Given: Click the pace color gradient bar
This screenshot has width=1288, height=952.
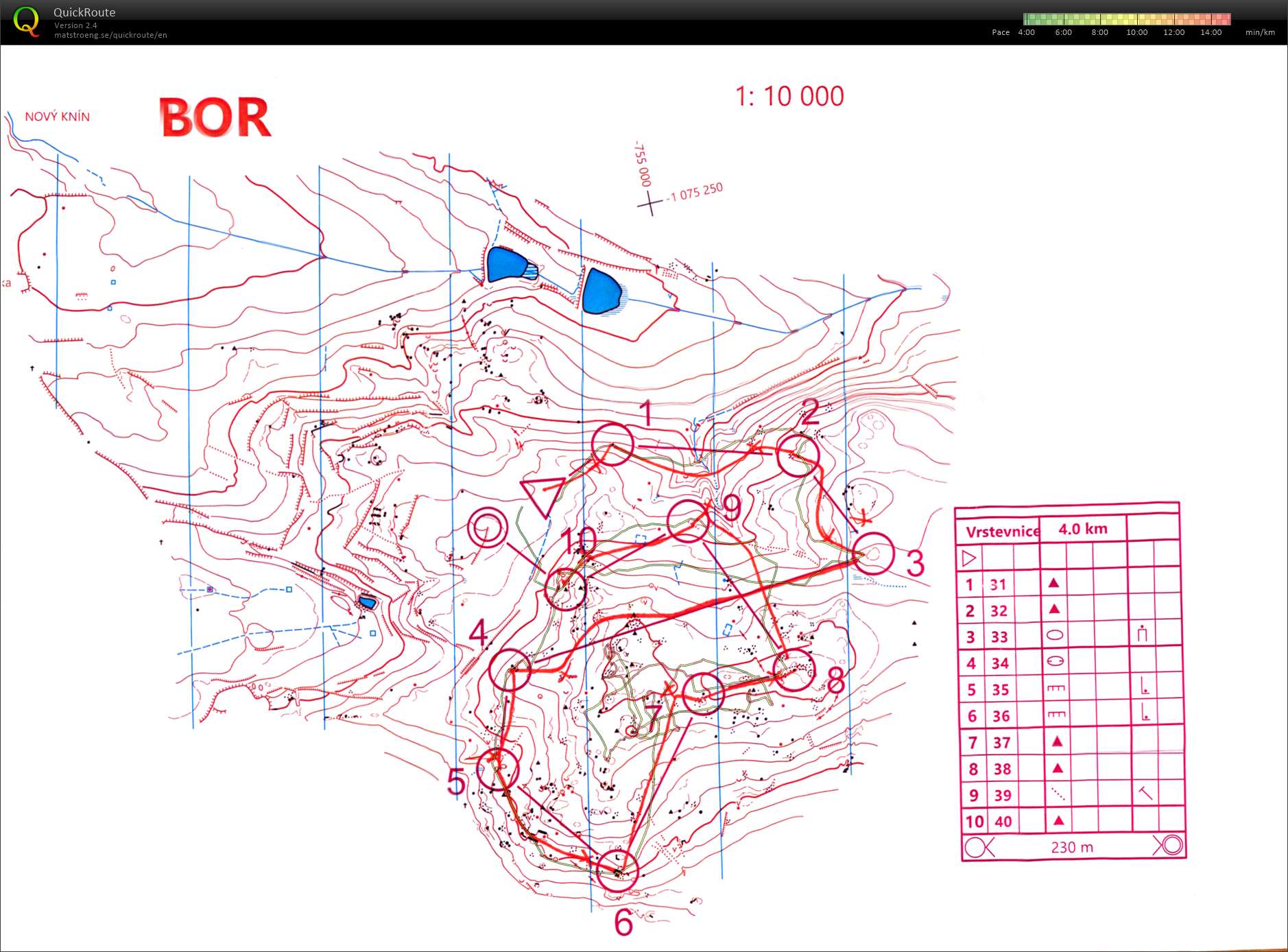Looking at the screenshot, I should [1127, 19].
